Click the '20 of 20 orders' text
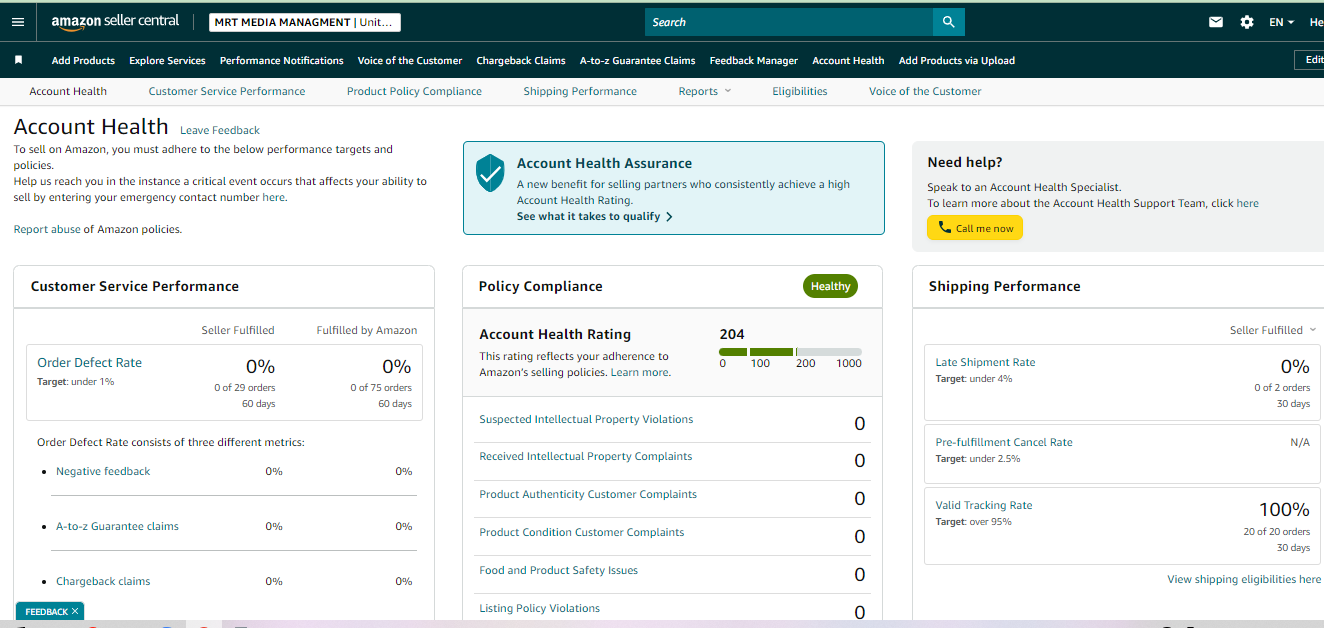The height and width of the screenshot is (628, 1324). coord(1277,531)
